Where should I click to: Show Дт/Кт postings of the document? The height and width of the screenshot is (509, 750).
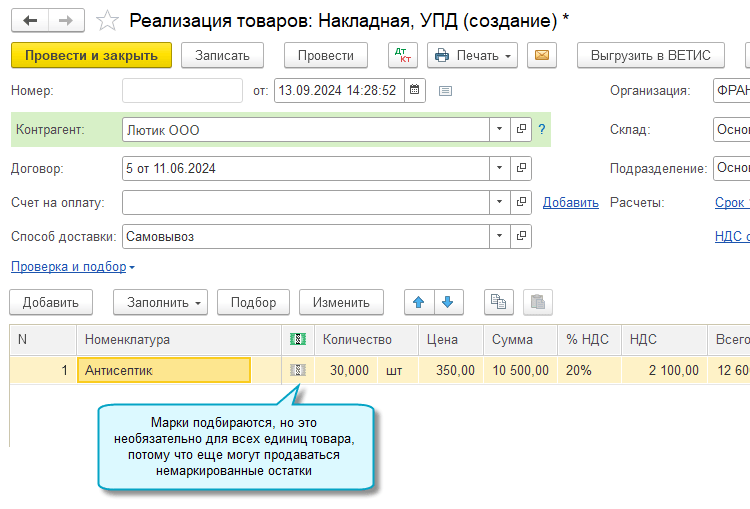pyautogui.click(x=403, y=55)
